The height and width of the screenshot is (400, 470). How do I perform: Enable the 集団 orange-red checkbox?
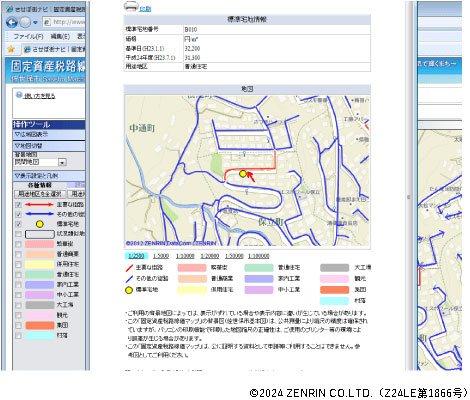pyautogui.click(x=19, y=325)
